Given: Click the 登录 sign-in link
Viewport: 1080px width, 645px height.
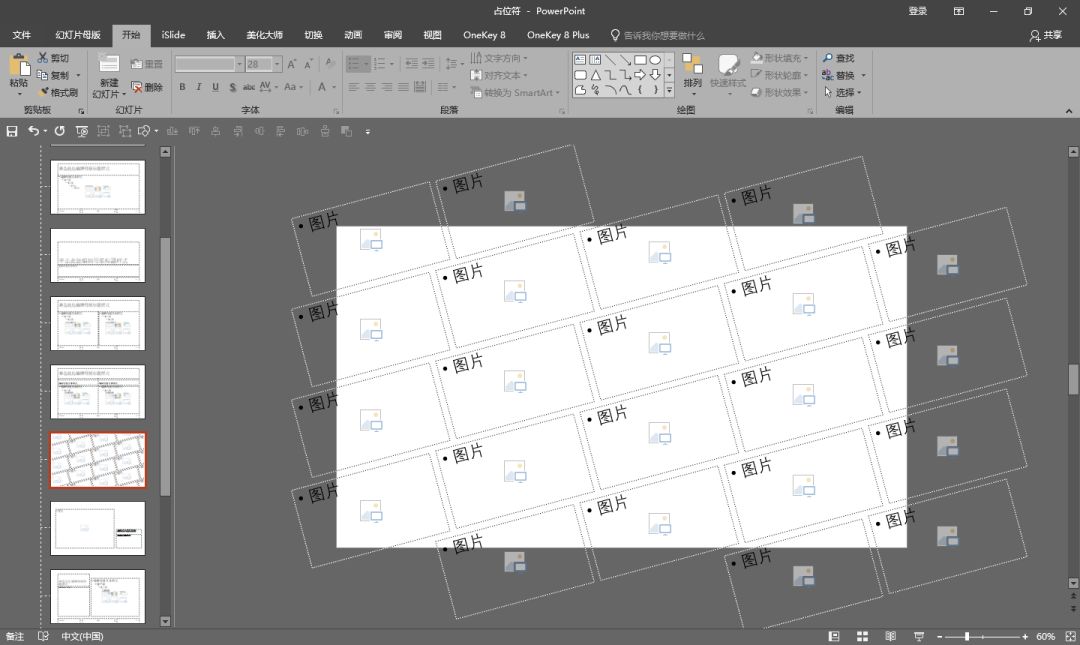Looking at the screenshot, I should [x=917, y=11].
